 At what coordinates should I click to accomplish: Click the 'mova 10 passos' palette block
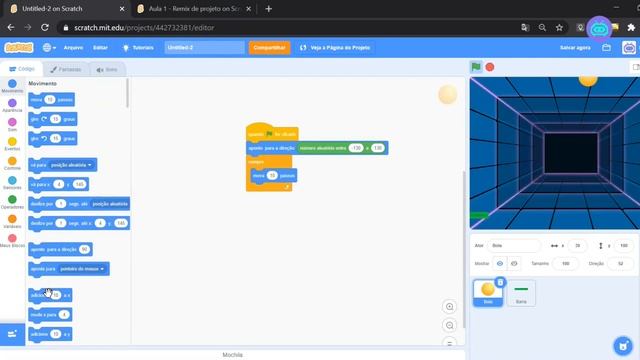pos(51,100)
